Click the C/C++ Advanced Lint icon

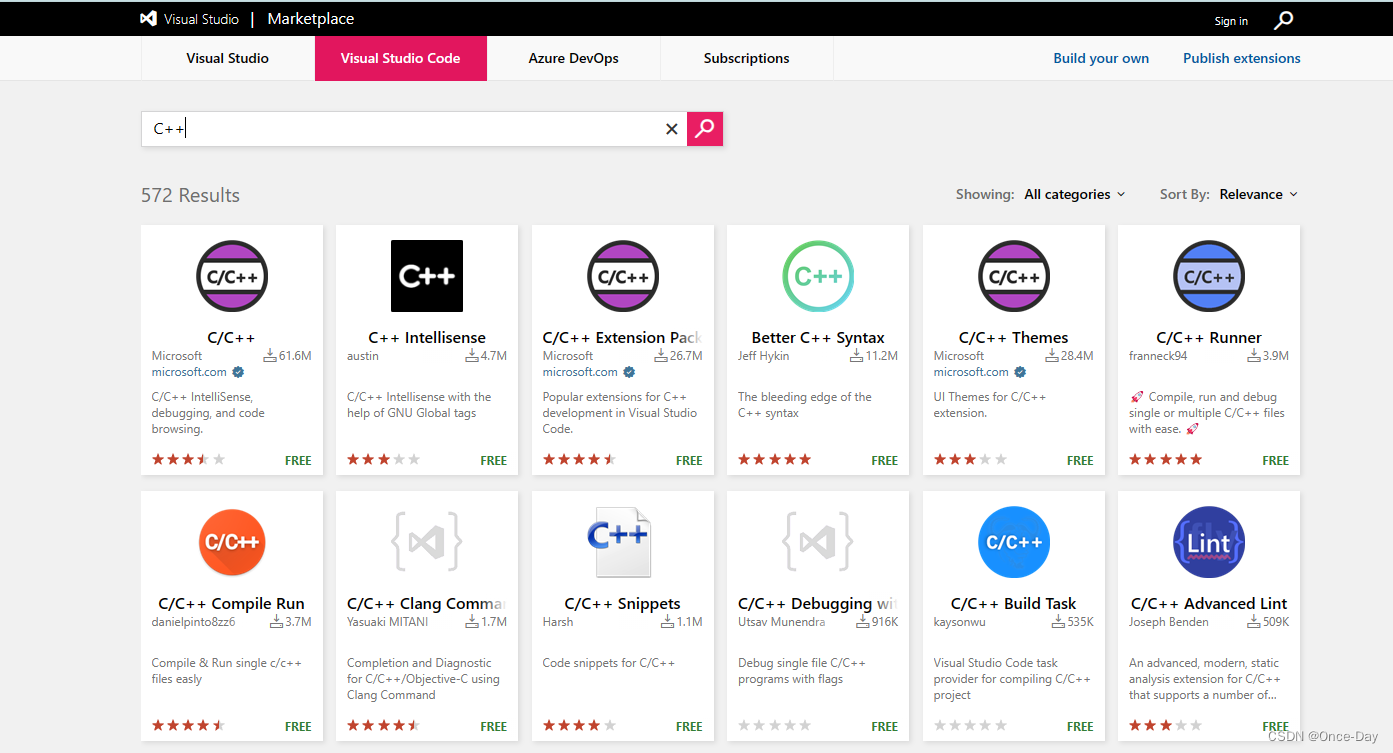pyautogui.click(x=1209, y=542)
